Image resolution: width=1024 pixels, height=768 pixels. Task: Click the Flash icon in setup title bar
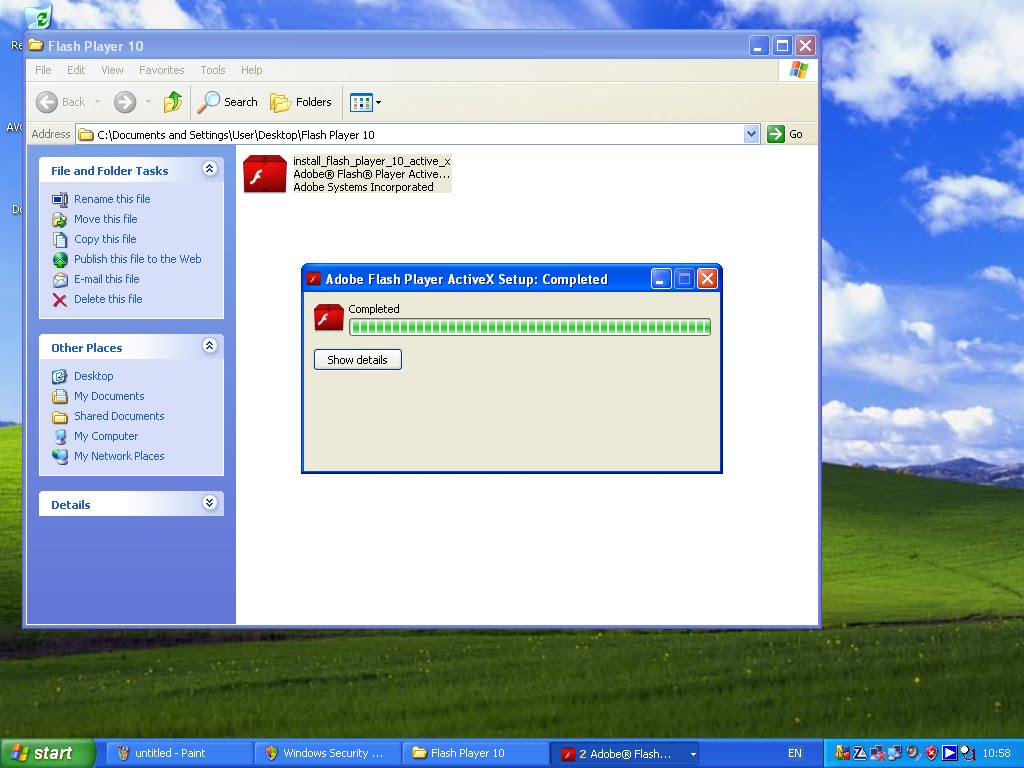point(313,279)
